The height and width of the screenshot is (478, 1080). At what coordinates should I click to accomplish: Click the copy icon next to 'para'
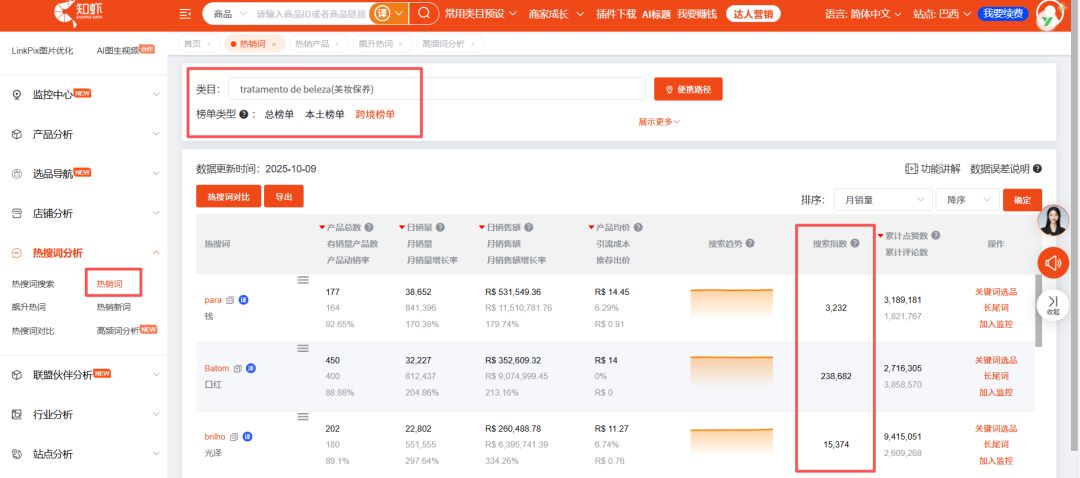(x=230, y=300)
